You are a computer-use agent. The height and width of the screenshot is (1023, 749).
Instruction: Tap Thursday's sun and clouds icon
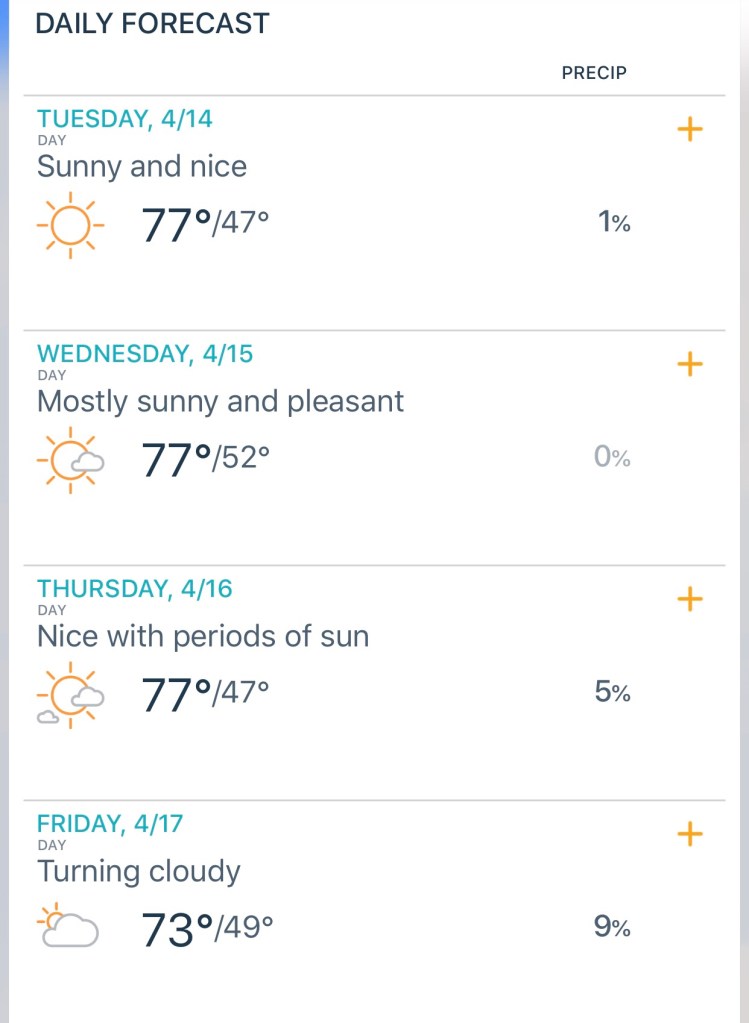click(70, 694)
